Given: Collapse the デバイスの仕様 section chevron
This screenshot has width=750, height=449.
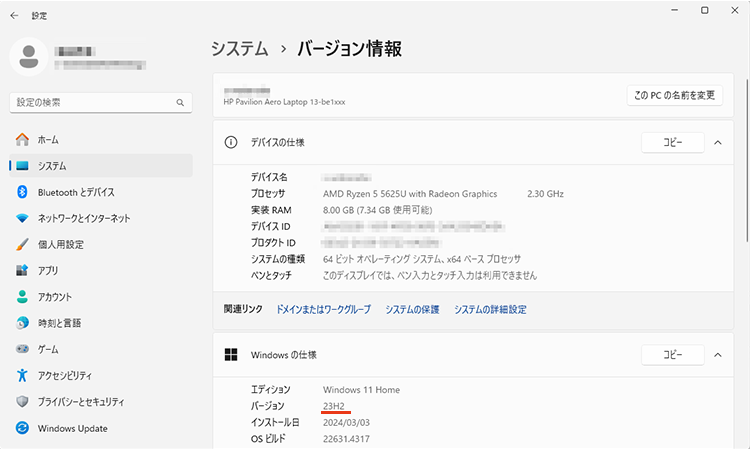Looking at the screenshot, I should pyautogui.click(x=718, y=142).
